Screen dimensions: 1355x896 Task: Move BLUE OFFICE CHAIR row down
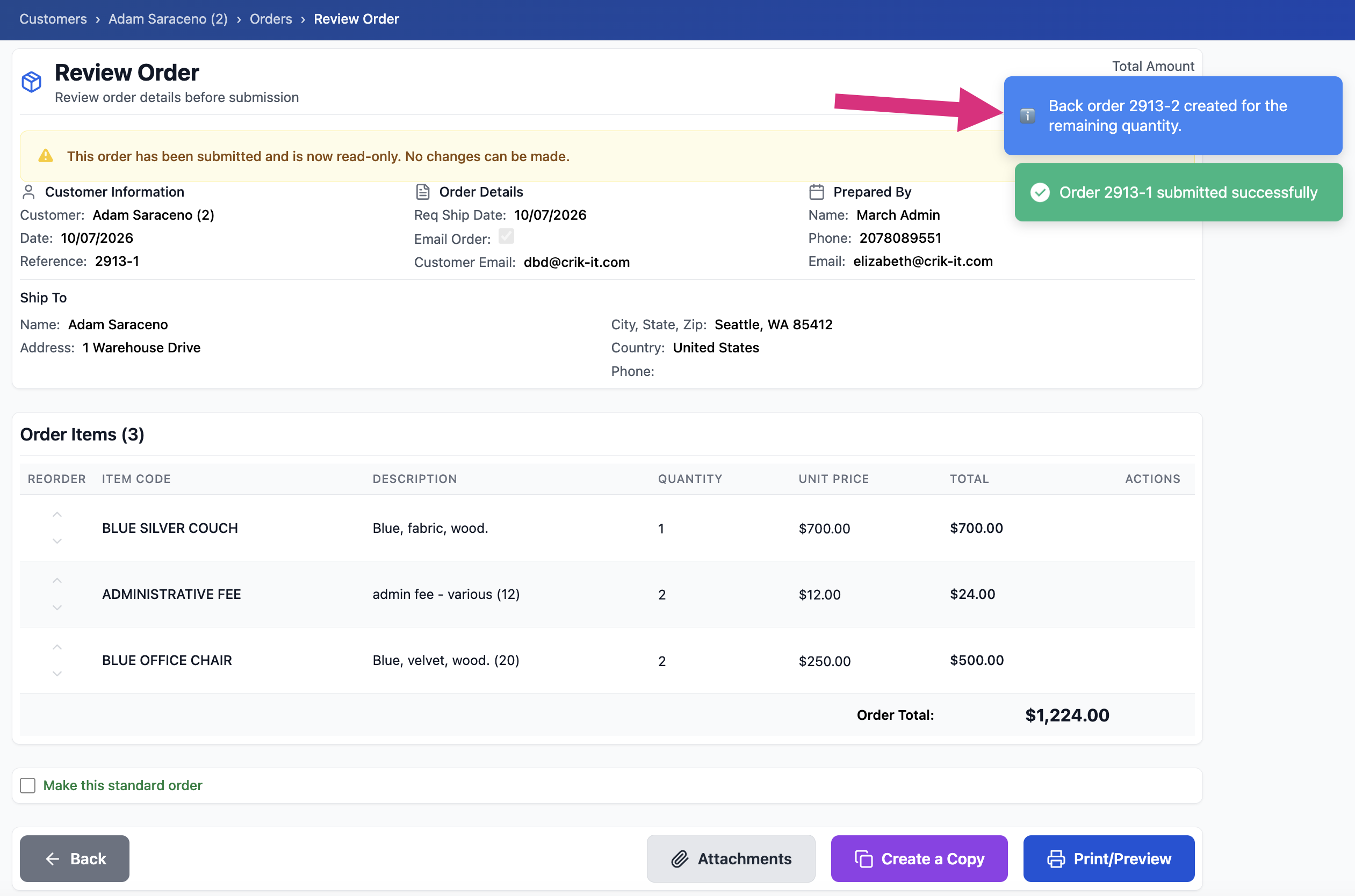(x=57, y=674)
